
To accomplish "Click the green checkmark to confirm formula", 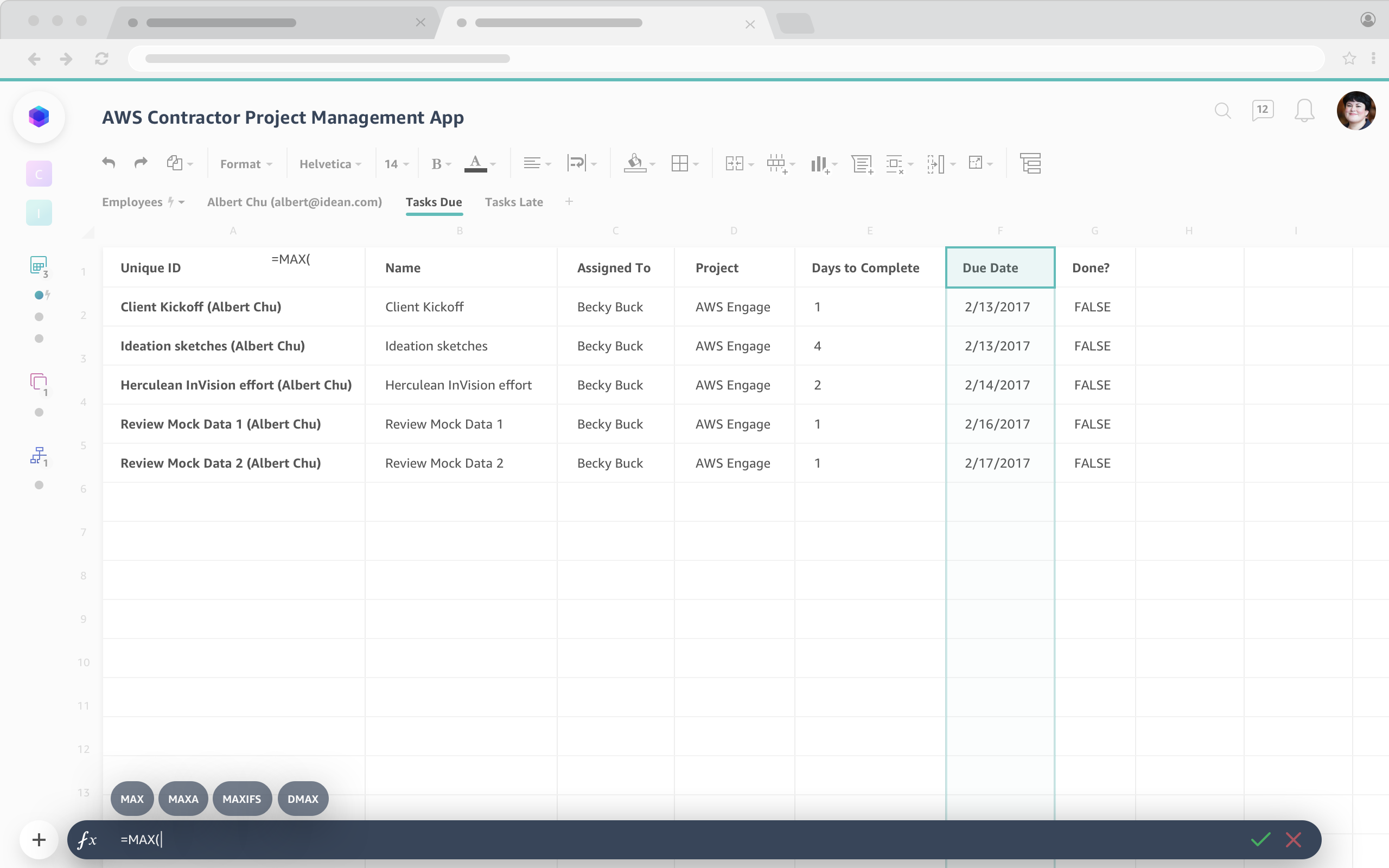I will [1260, 839].
